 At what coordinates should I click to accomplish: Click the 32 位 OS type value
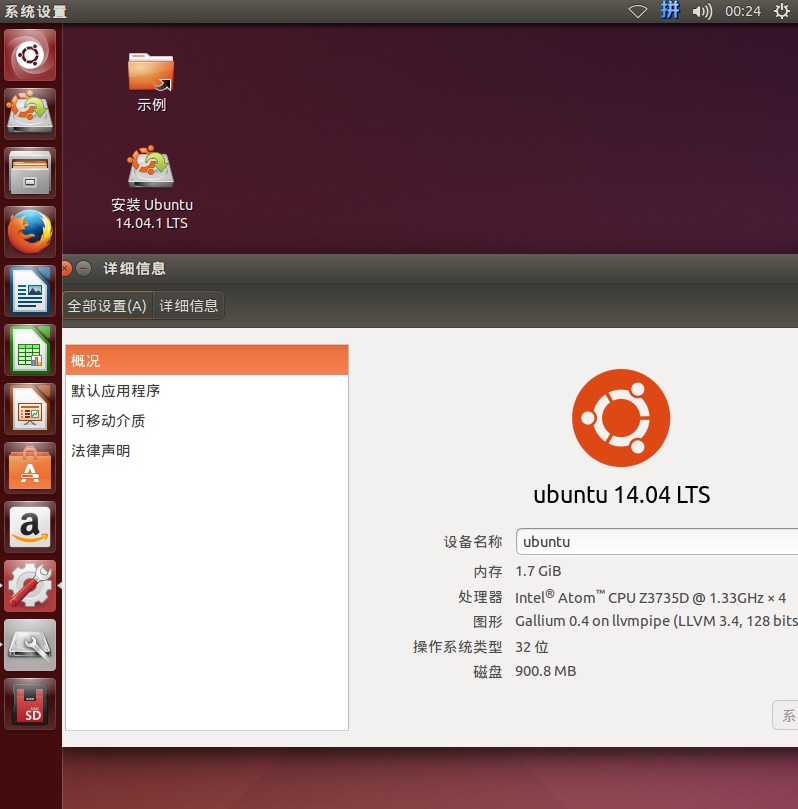[532, 646]
